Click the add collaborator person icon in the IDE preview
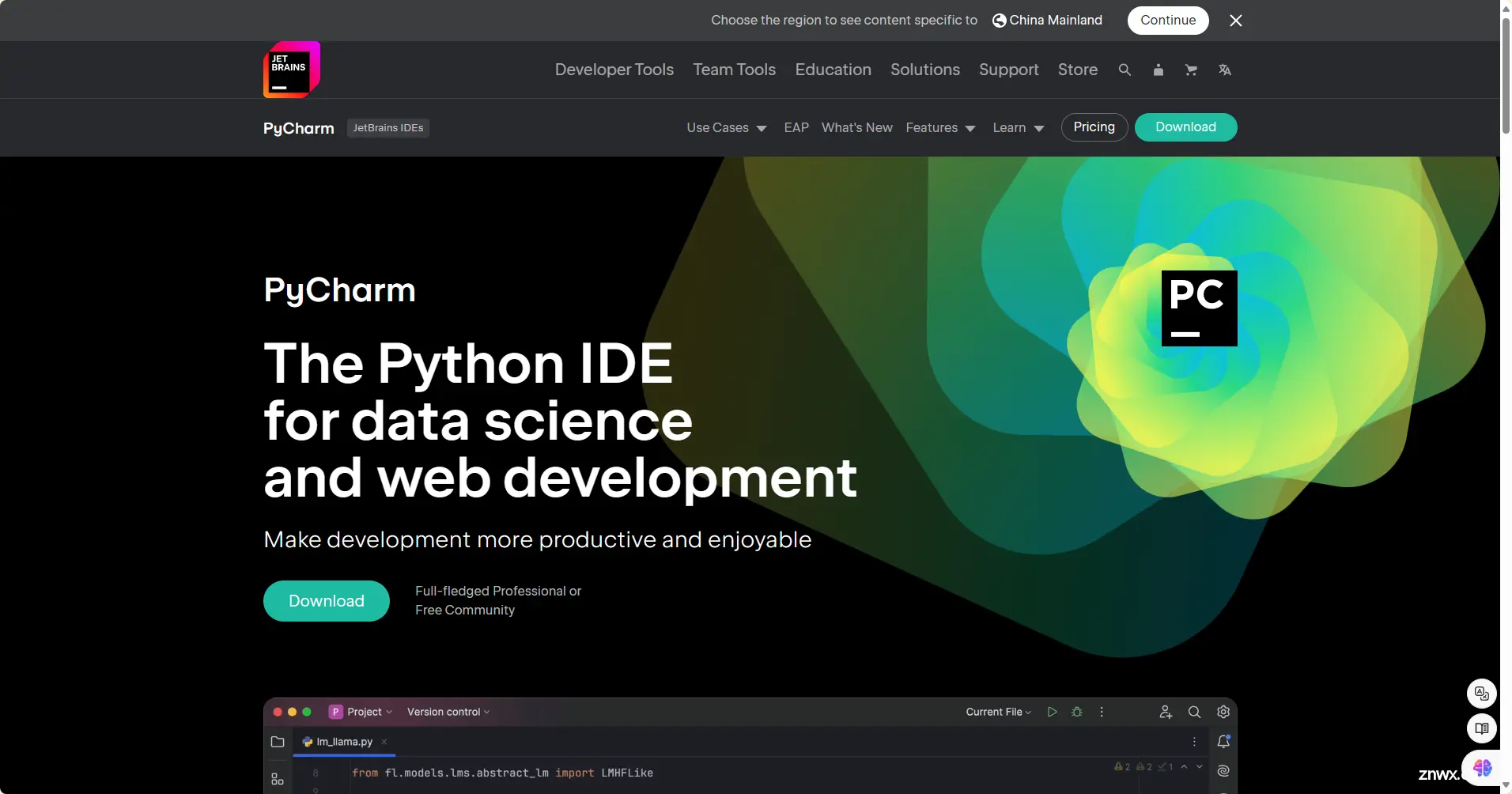The height and width of the screenshot is (794, 1512). (1166, 712)
